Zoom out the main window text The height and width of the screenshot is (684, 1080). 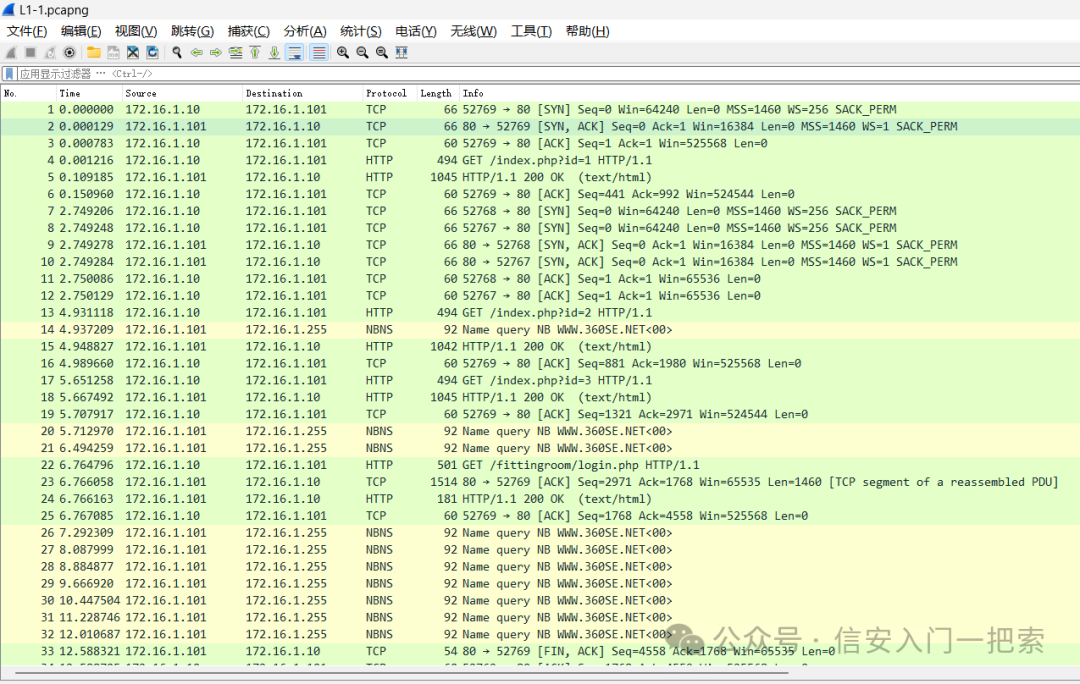click(362, 52)
